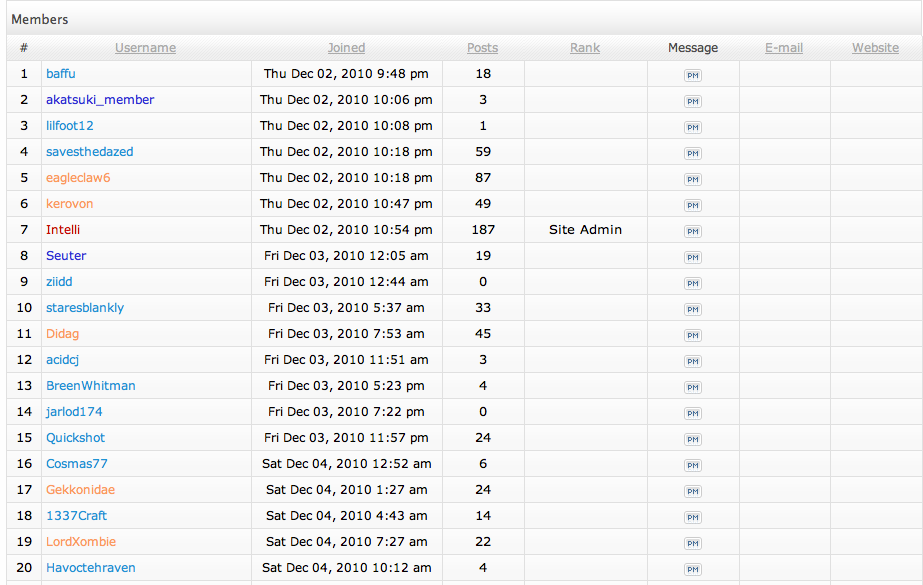Click the Website column header

coord(875,48)
